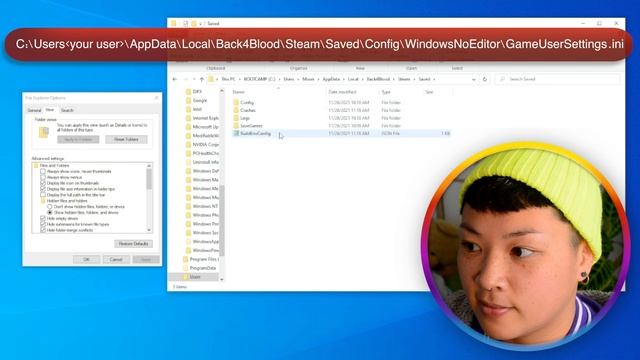Switch to Search tab in Folder Options
This screenshot has height=360, width=640.
point(67,110)
